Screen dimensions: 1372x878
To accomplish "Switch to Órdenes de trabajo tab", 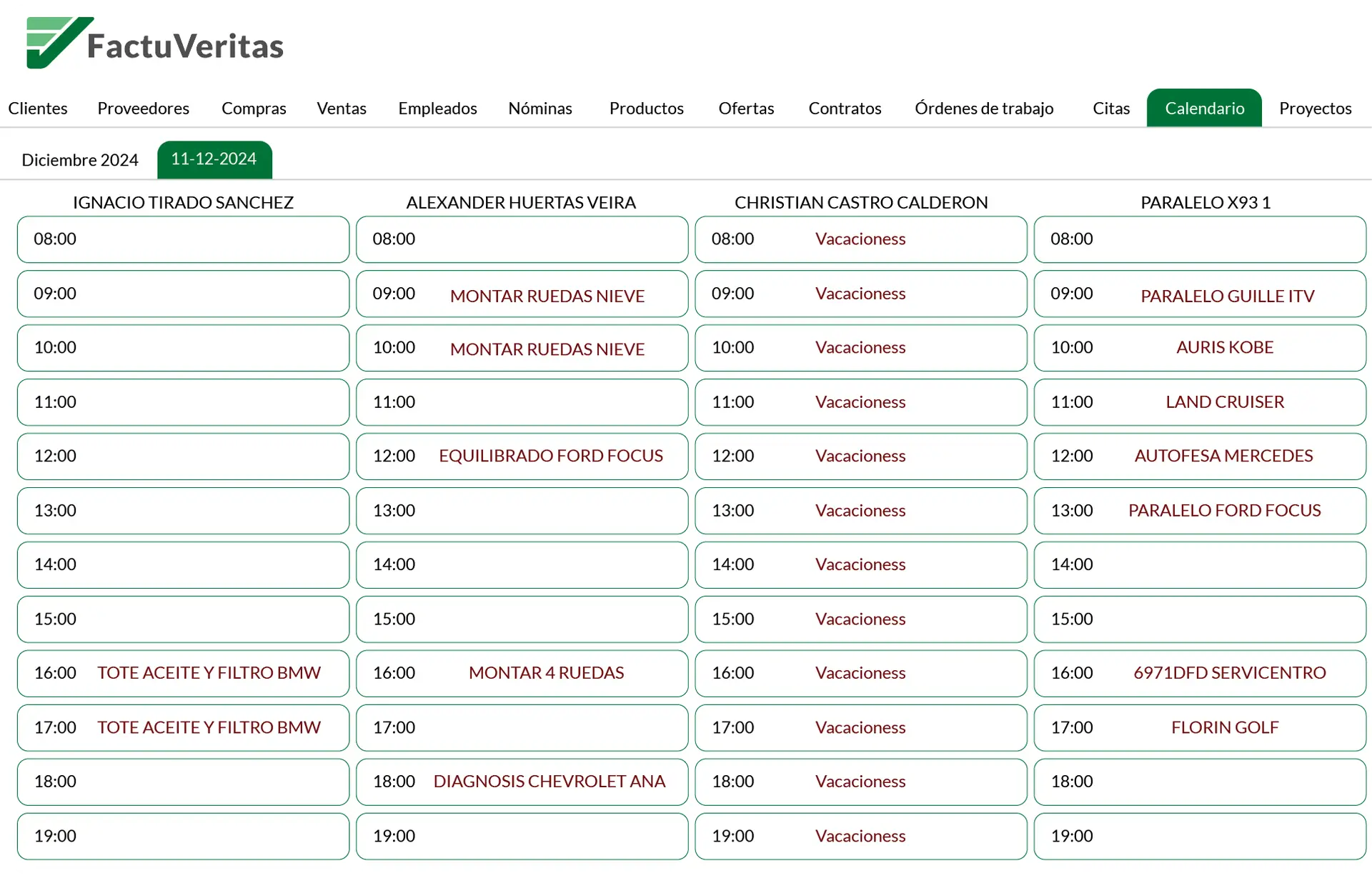I will pos(984,108).
